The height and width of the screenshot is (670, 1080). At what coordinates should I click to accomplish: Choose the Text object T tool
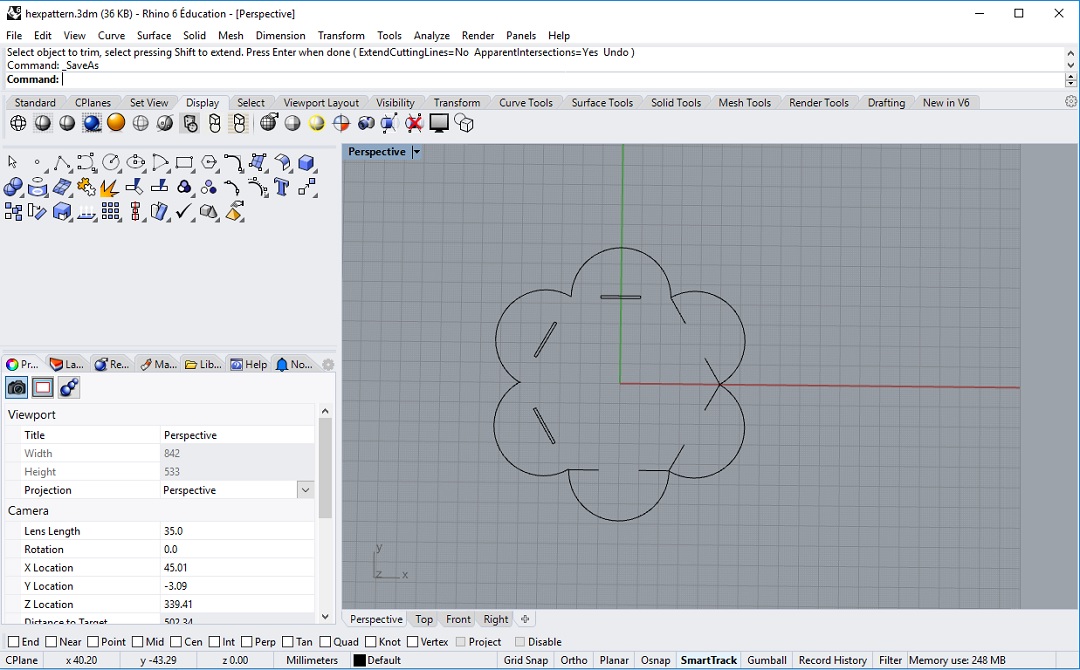coord(281,187)
